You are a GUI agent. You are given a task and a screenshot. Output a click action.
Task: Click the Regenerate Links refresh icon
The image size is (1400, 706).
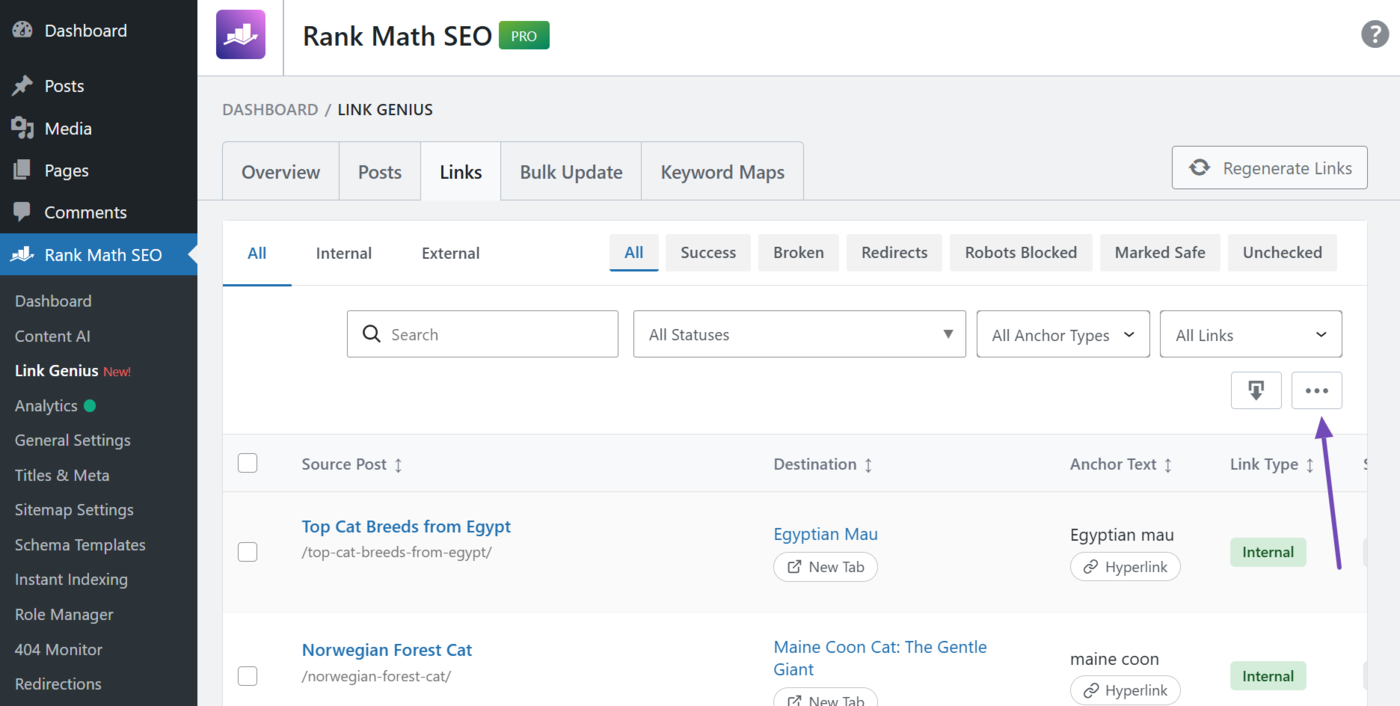coord(1199,167)
